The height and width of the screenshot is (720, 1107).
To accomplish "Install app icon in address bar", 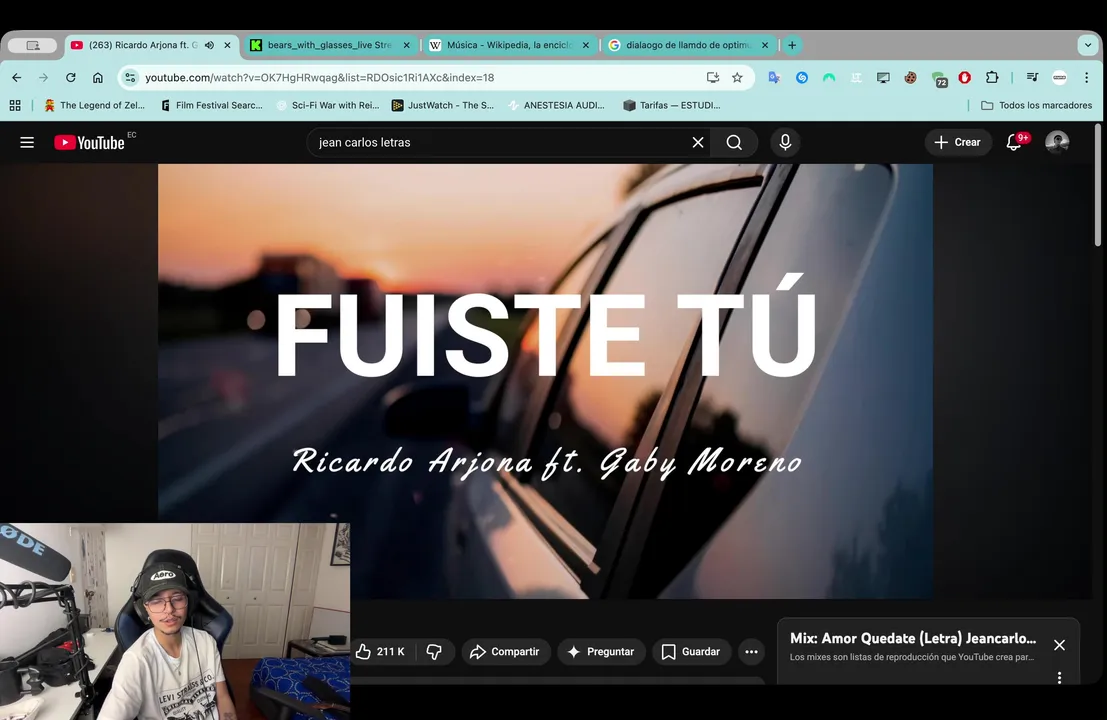I will (x=713, y=78).
